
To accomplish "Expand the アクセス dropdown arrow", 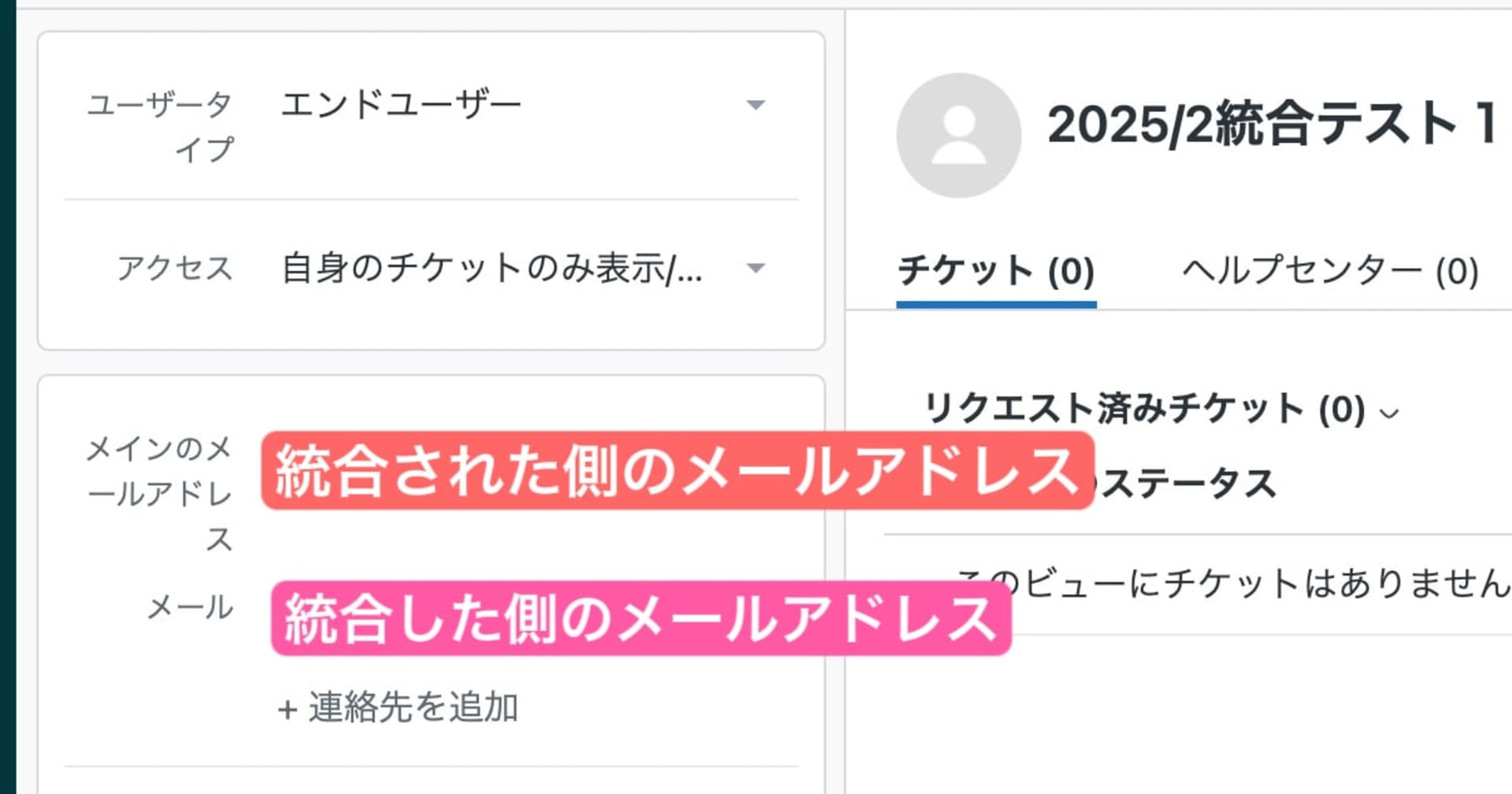I will [755, 269].
